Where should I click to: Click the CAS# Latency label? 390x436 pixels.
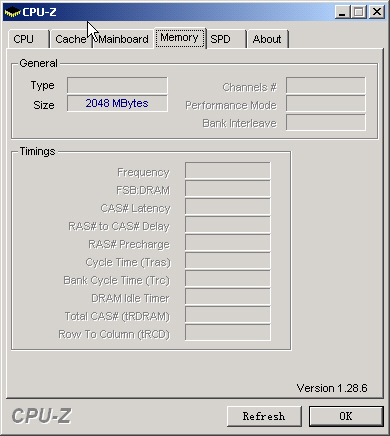[x=135, y=209]
